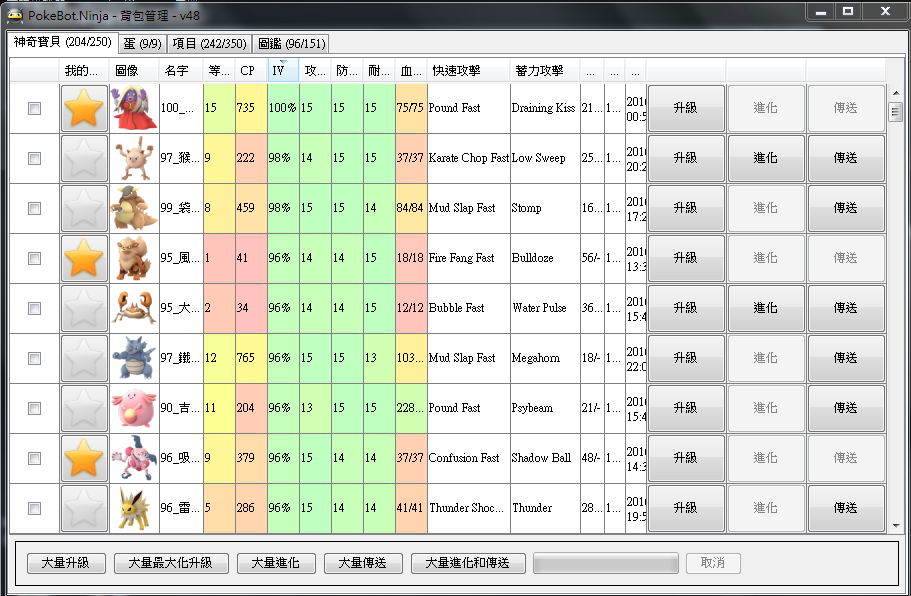Viewport: 911px width, 596px height.
Task: Click the Jolteon Pokémon image
Action: click(134, 508)
